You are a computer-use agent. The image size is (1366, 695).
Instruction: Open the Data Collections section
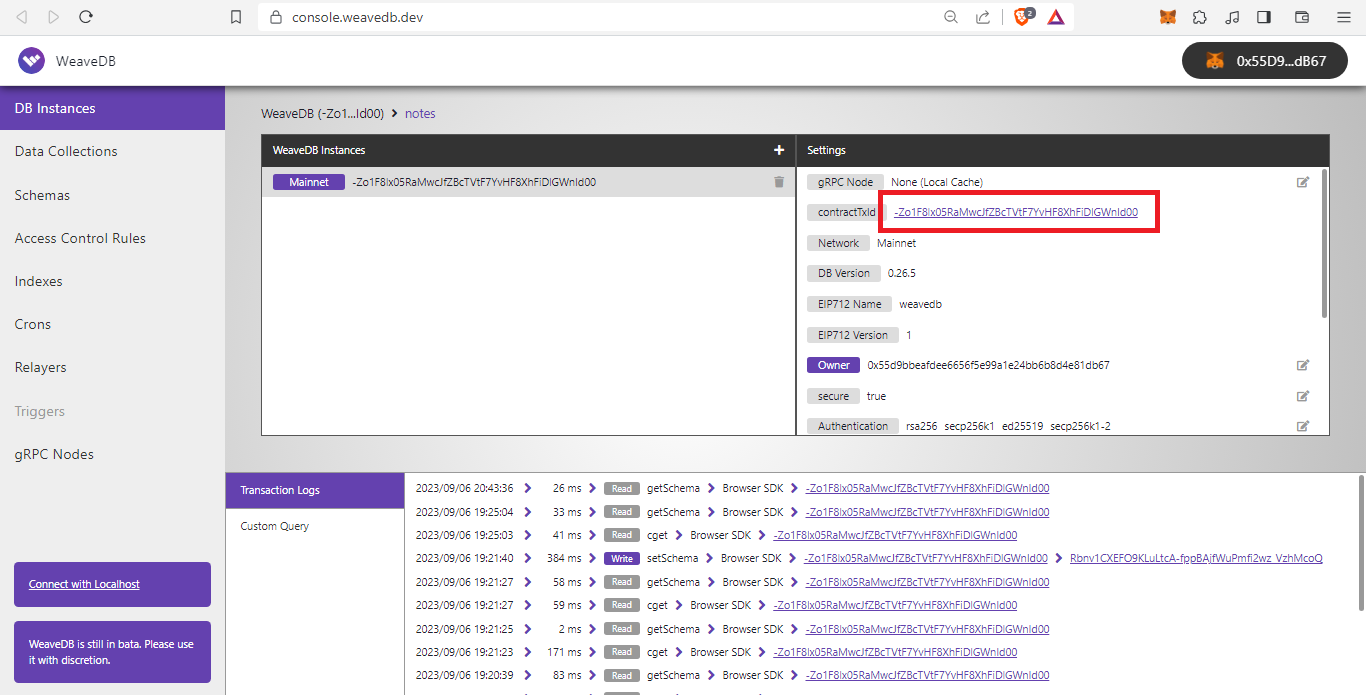[x=66, y=151]
